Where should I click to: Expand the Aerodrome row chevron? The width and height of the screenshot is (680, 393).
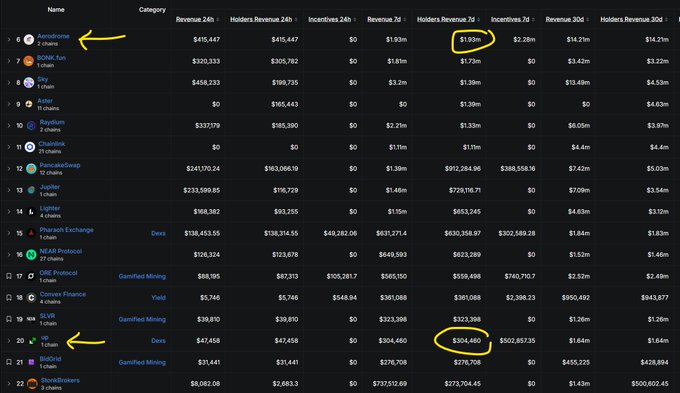8,39
